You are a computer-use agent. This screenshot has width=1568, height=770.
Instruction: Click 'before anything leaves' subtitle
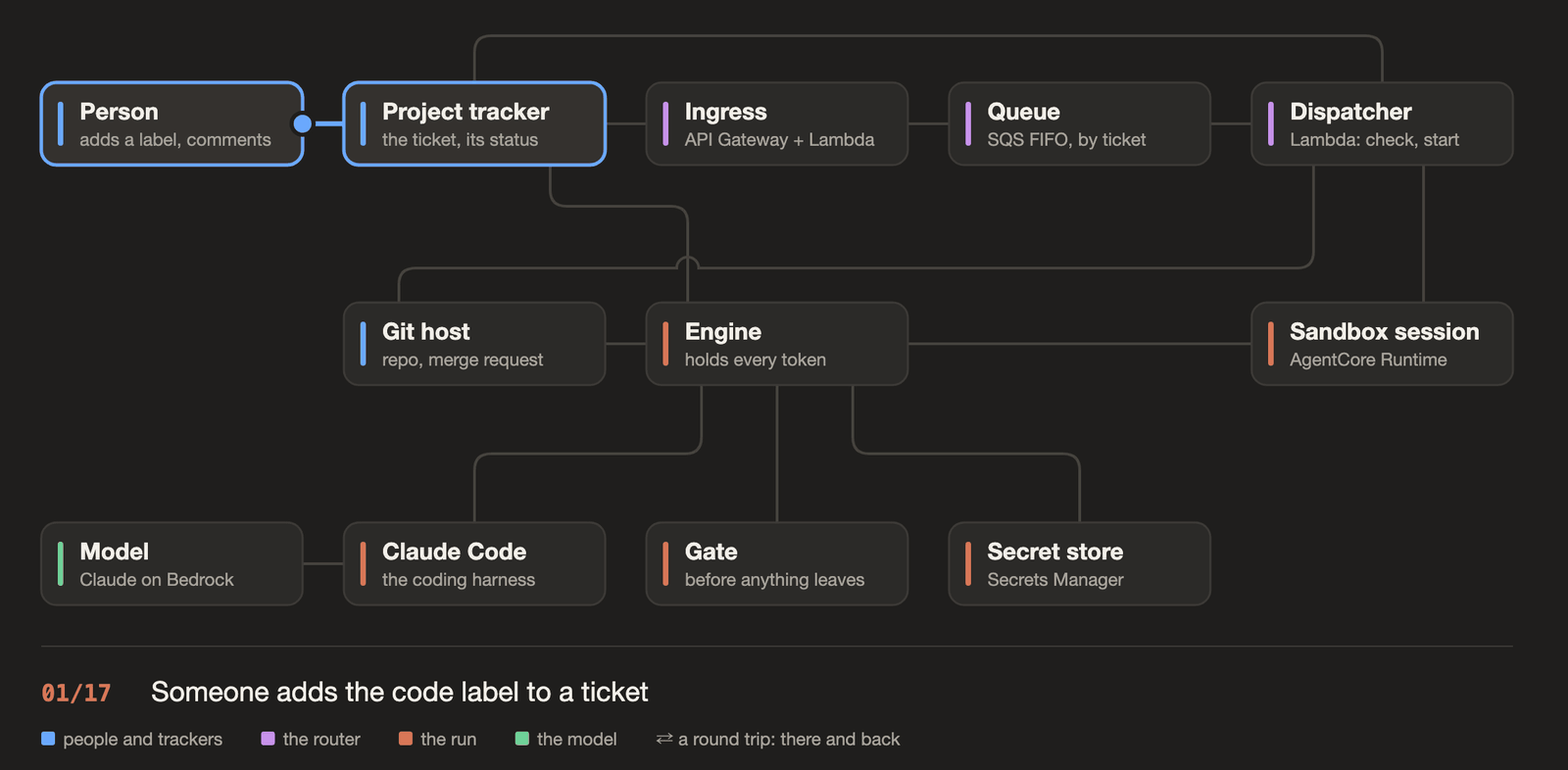[775, 580]
